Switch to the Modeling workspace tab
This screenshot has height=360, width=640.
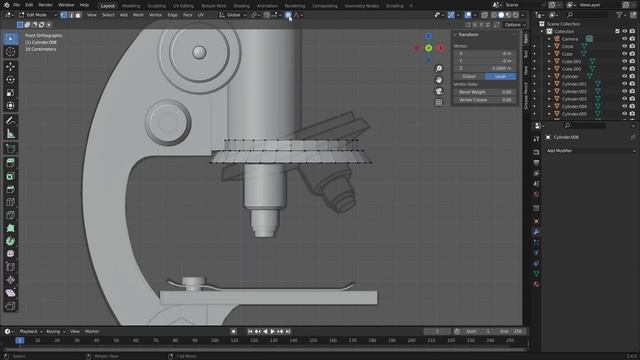pyautogui.click(x=131, y=6)
